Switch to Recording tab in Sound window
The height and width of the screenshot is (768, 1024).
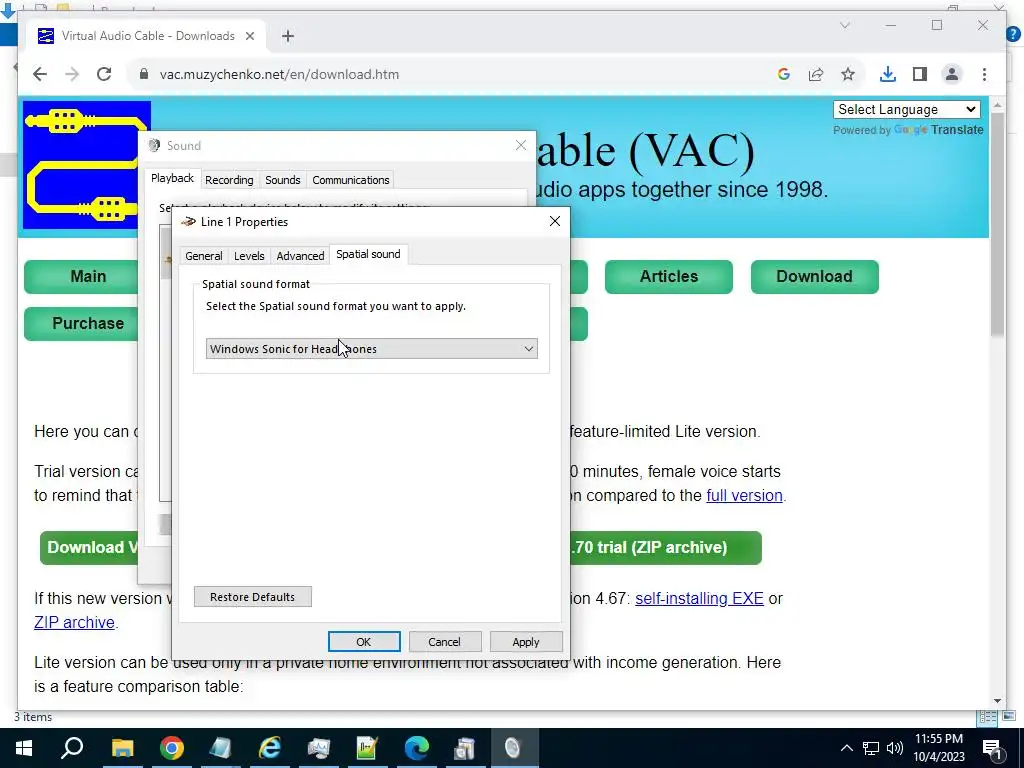[229, 180]
